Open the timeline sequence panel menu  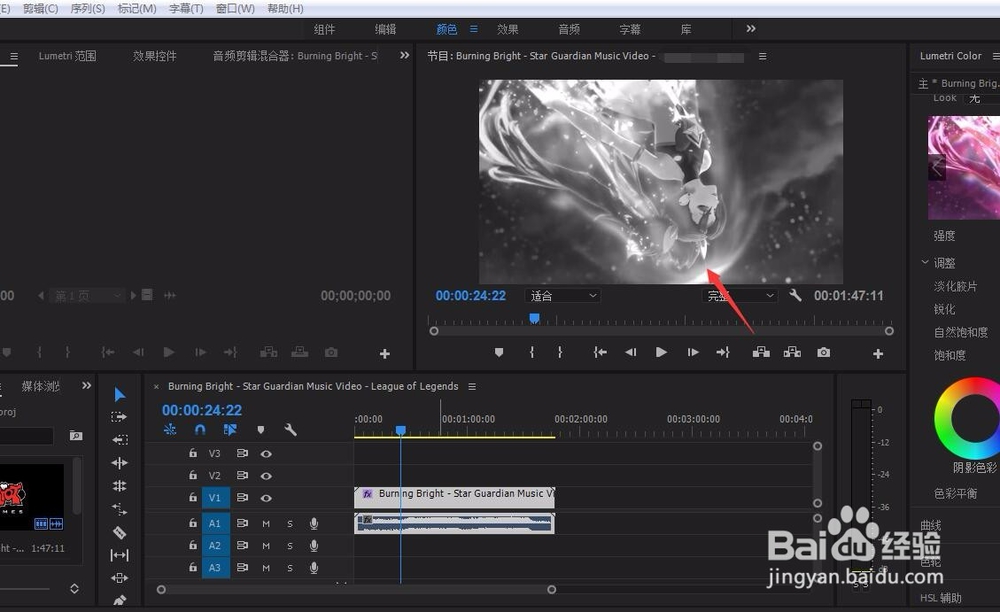(472, 386)
